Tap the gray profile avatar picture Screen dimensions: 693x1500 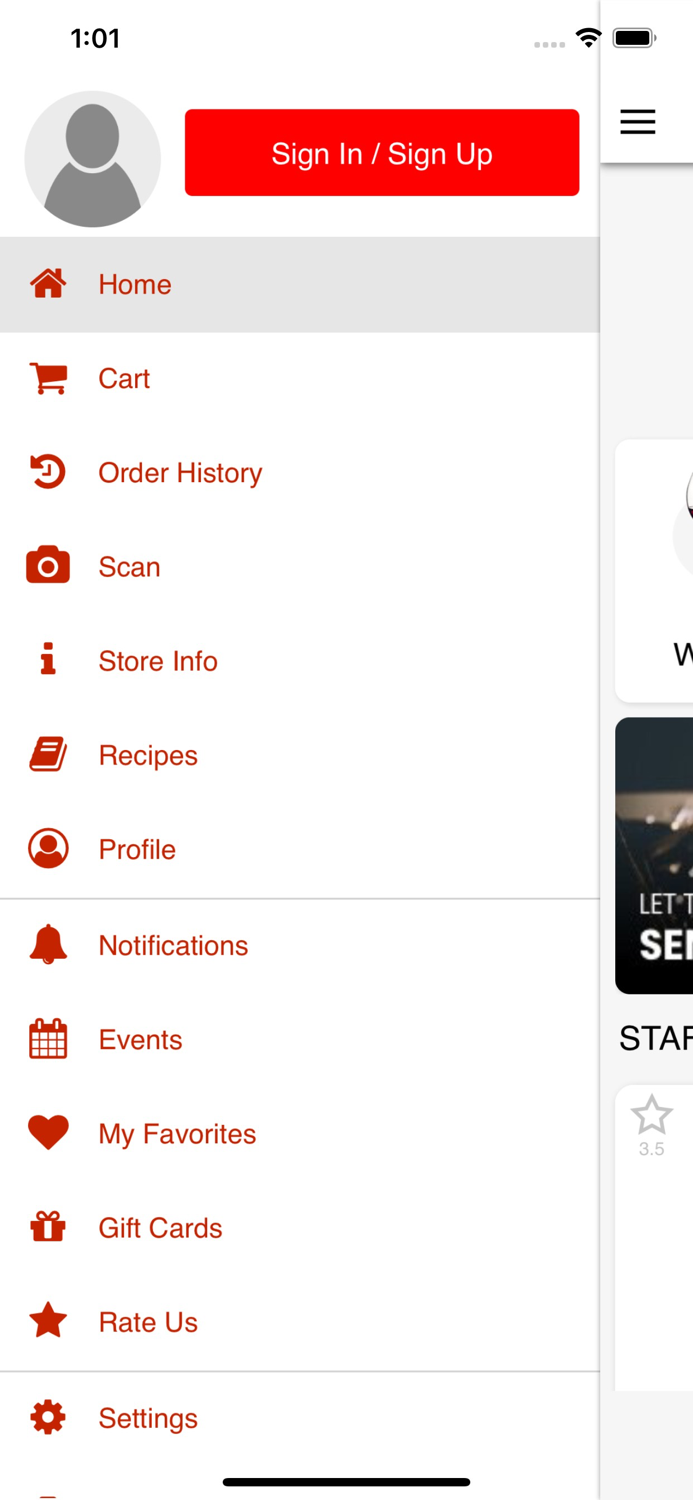pos(92,158)
